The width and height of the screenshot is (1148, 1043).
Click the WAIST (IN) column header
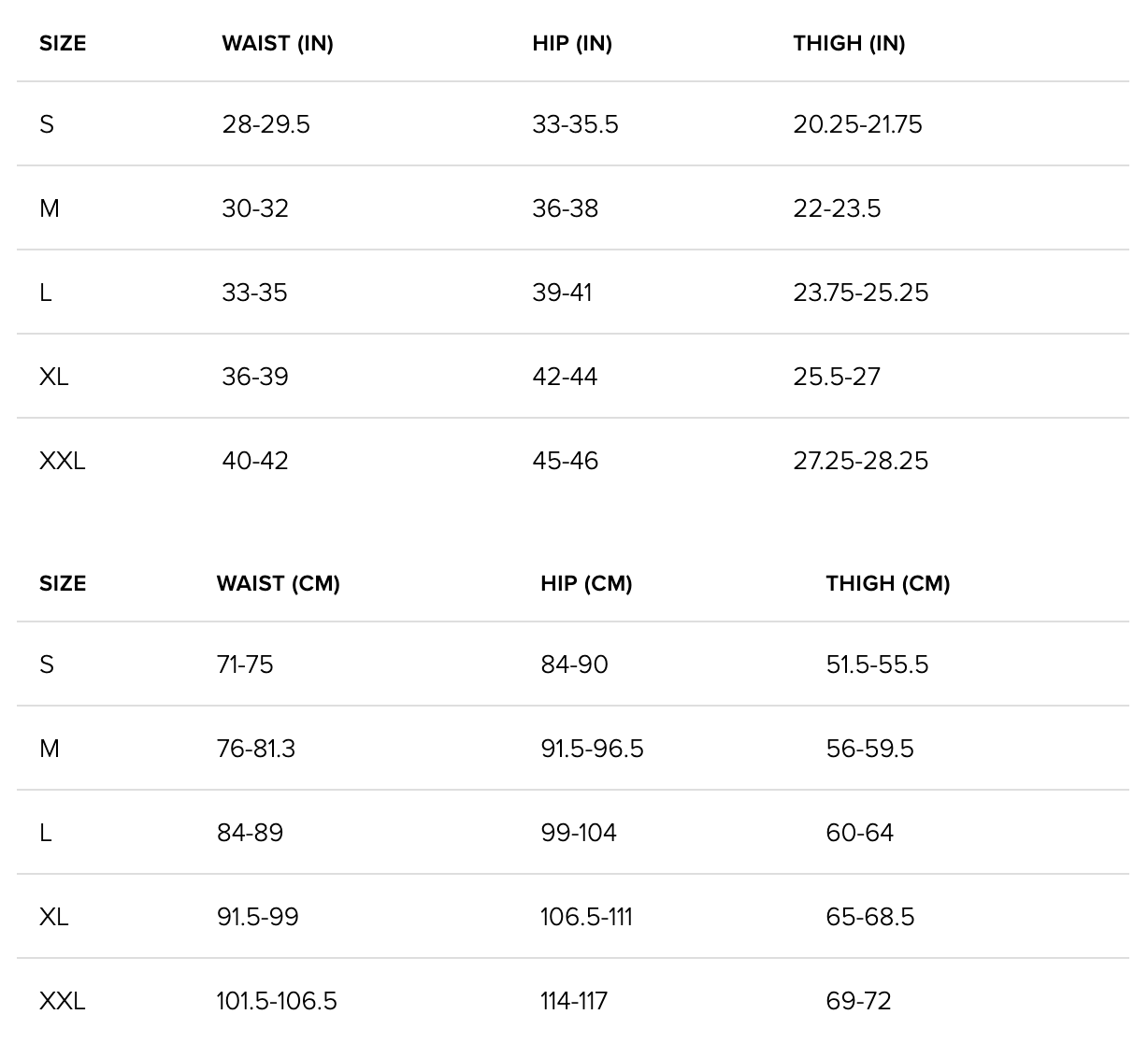coord(278,43)
